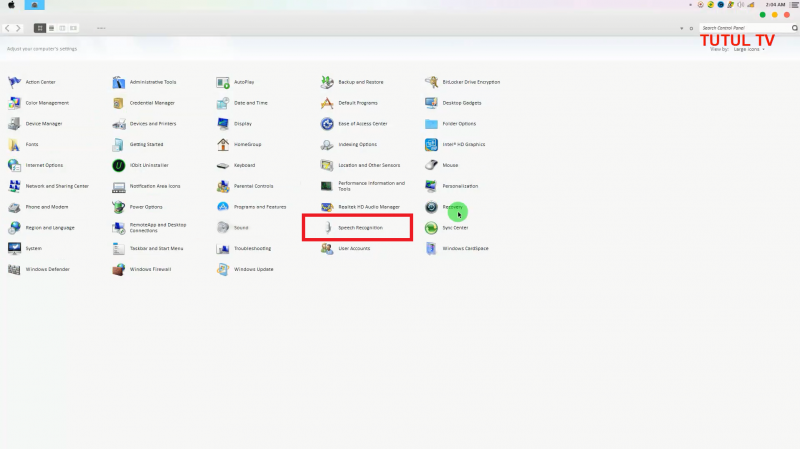Open Desktop Gadgets icon
Screen dimensions: 800x449
click(x=431, y=103)
